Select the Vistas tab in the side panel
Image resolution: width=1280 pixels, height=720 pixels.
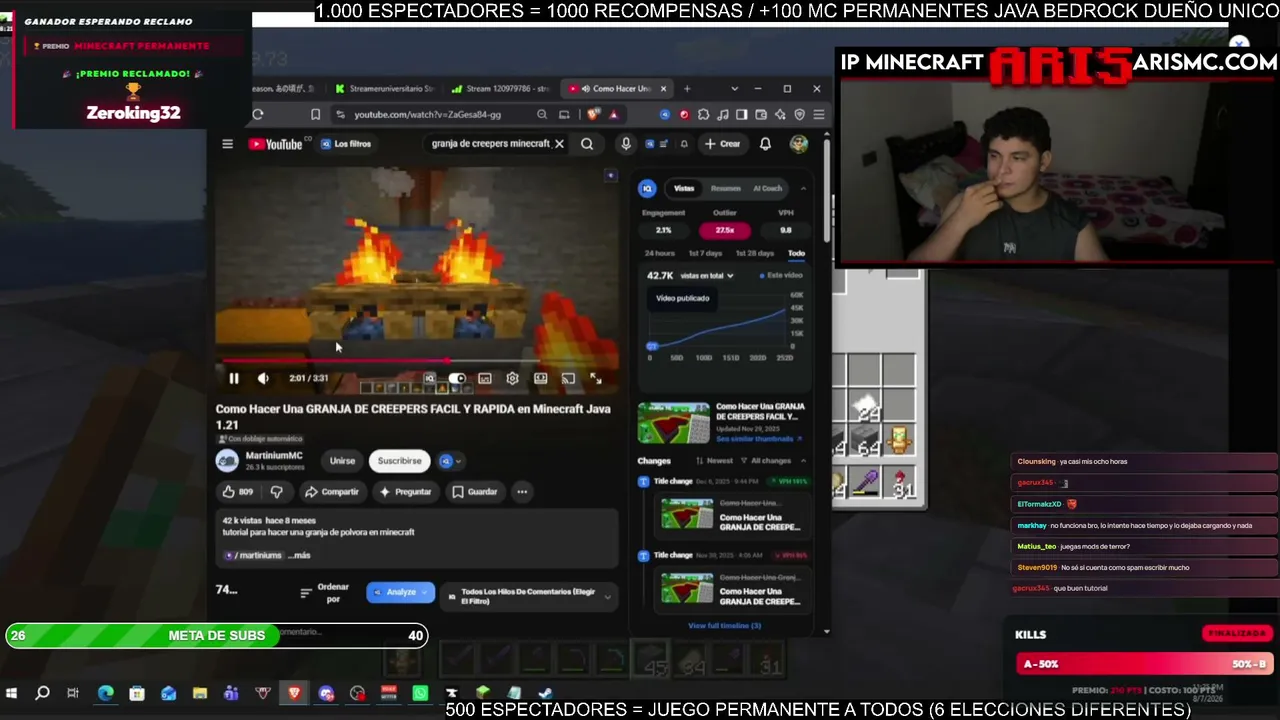684,188
